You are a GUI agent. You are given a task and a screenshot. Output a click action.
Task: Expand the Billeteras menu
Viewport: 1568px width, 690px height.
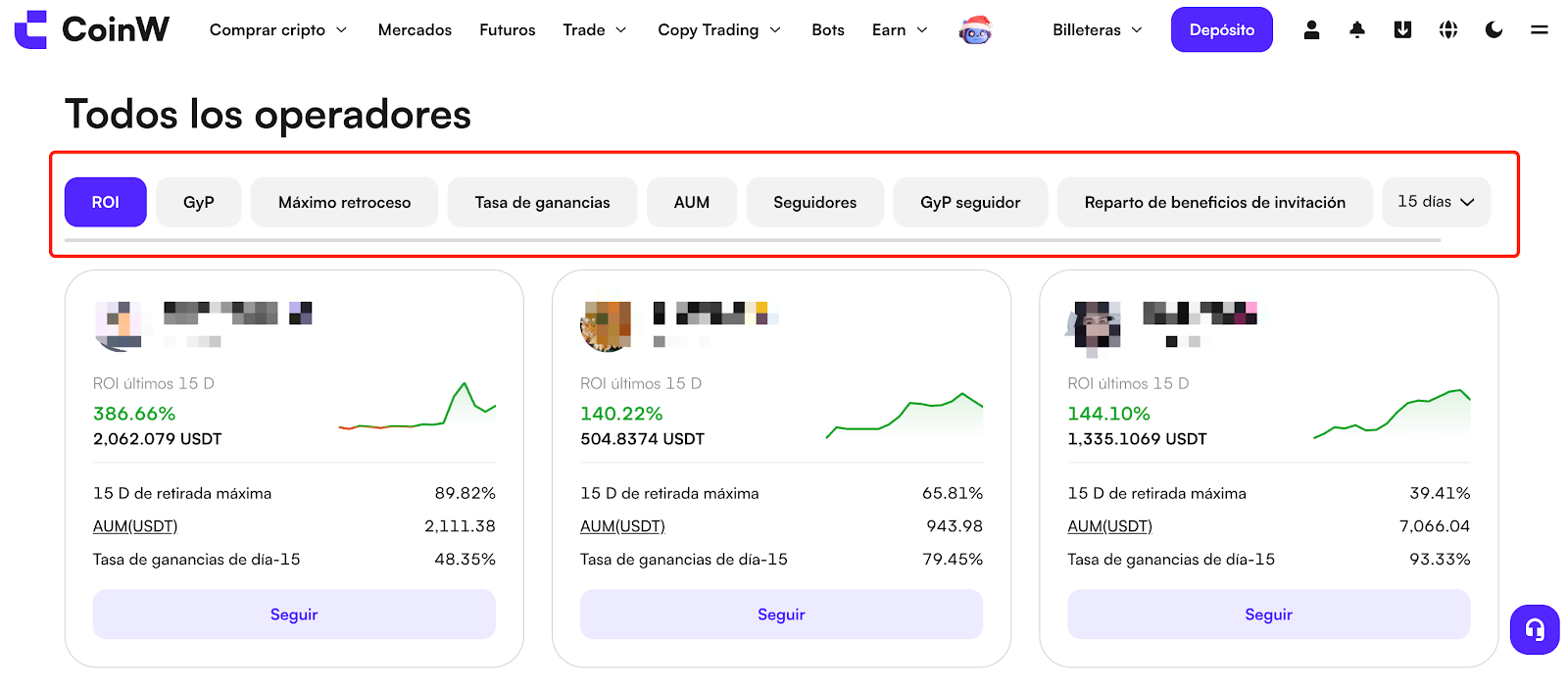[1098, 30]
